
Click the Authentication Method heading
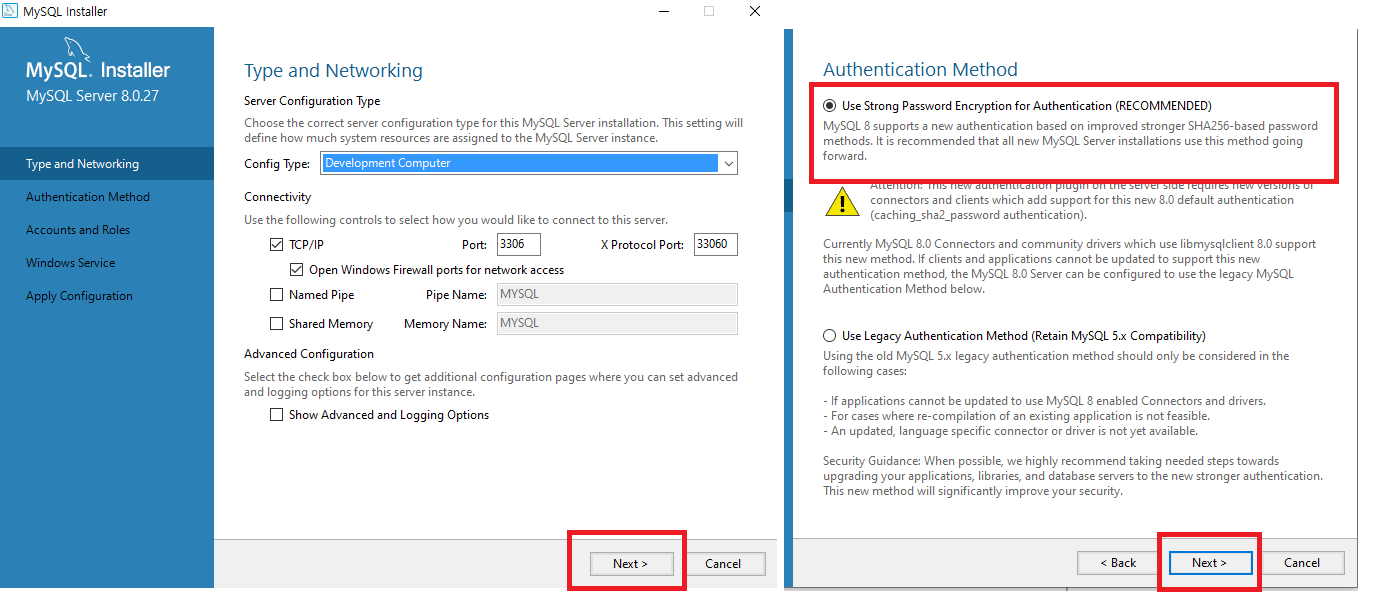920,70
